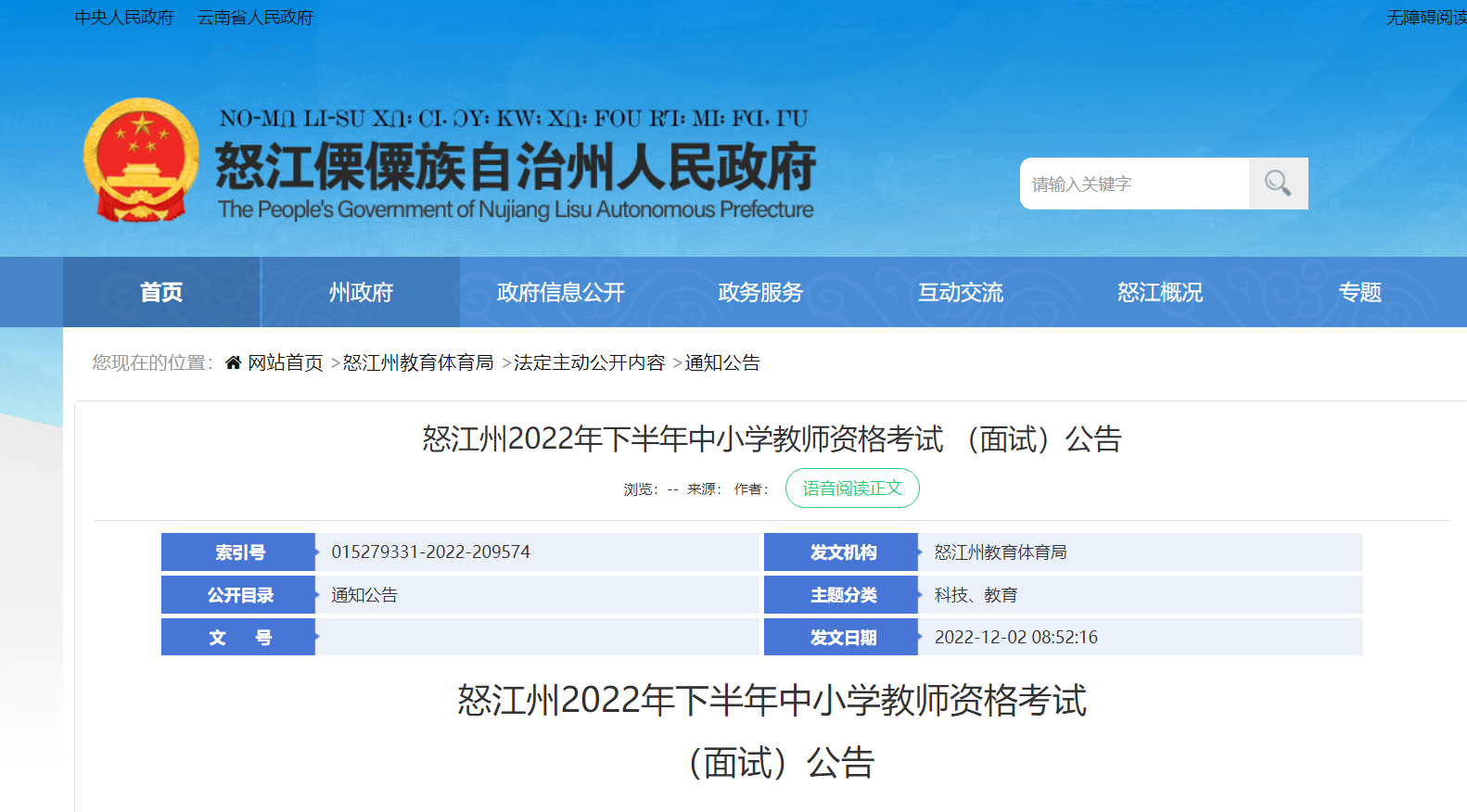Click the 索引号 label cell

click(238, 552)
